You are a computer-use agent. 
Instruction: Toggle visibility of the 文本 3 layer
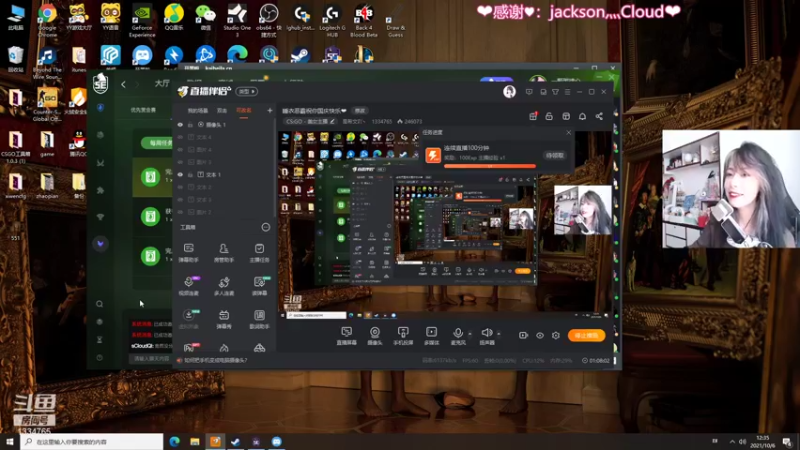click(x=180, y=199)
